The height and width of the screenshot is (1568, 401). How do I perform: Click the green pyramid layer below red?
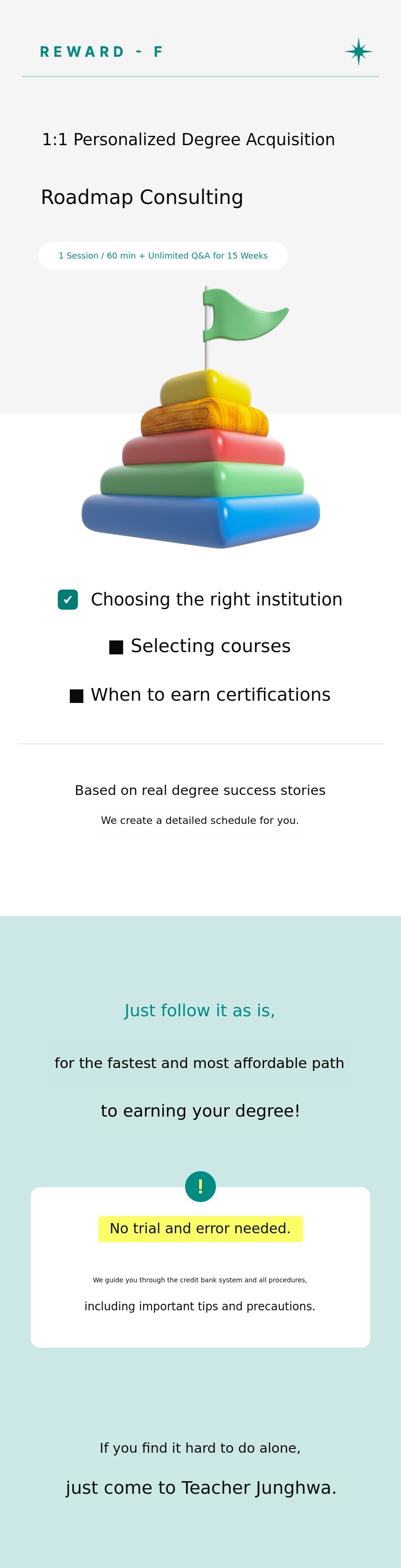202,480
